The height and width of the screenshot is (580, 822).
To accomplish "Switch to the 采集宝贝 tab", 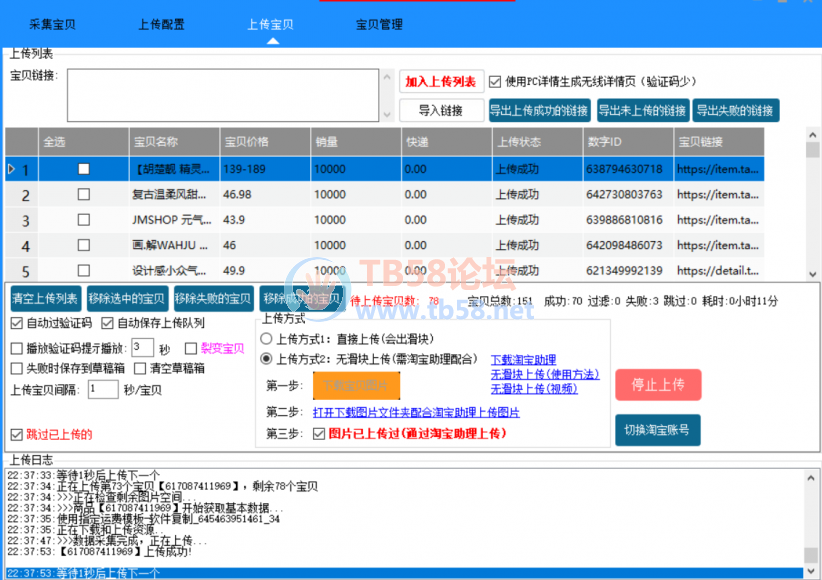I will tap(52, 24).
